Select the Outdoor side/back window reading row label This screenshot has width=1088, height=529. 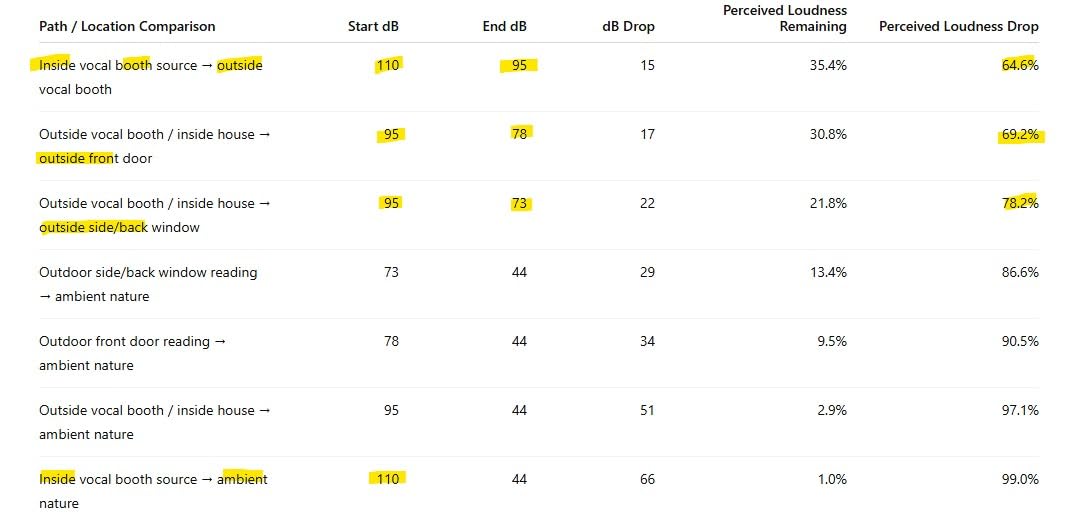pyautogui.click(x=148, y=285)
